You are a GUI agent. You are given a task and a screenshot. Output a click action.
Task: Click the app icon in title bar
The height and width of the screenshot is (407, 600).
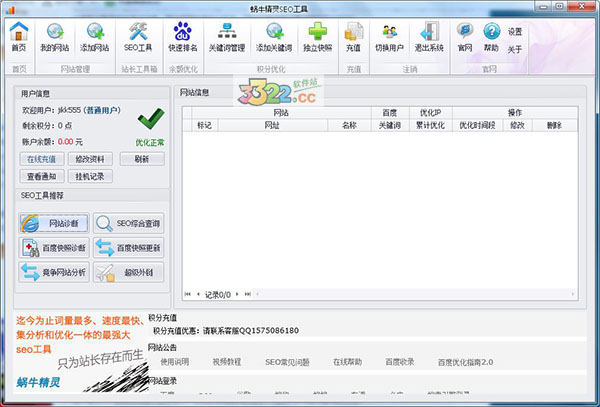[x=10, y=10]
